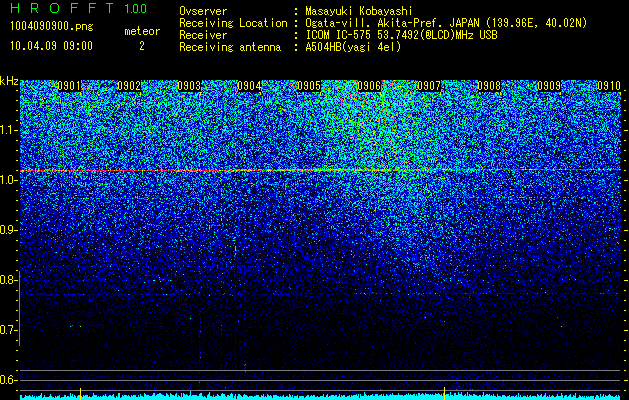Click the 0904 time marker
Viewport: 629px width, 400px height.
[249, 86]
